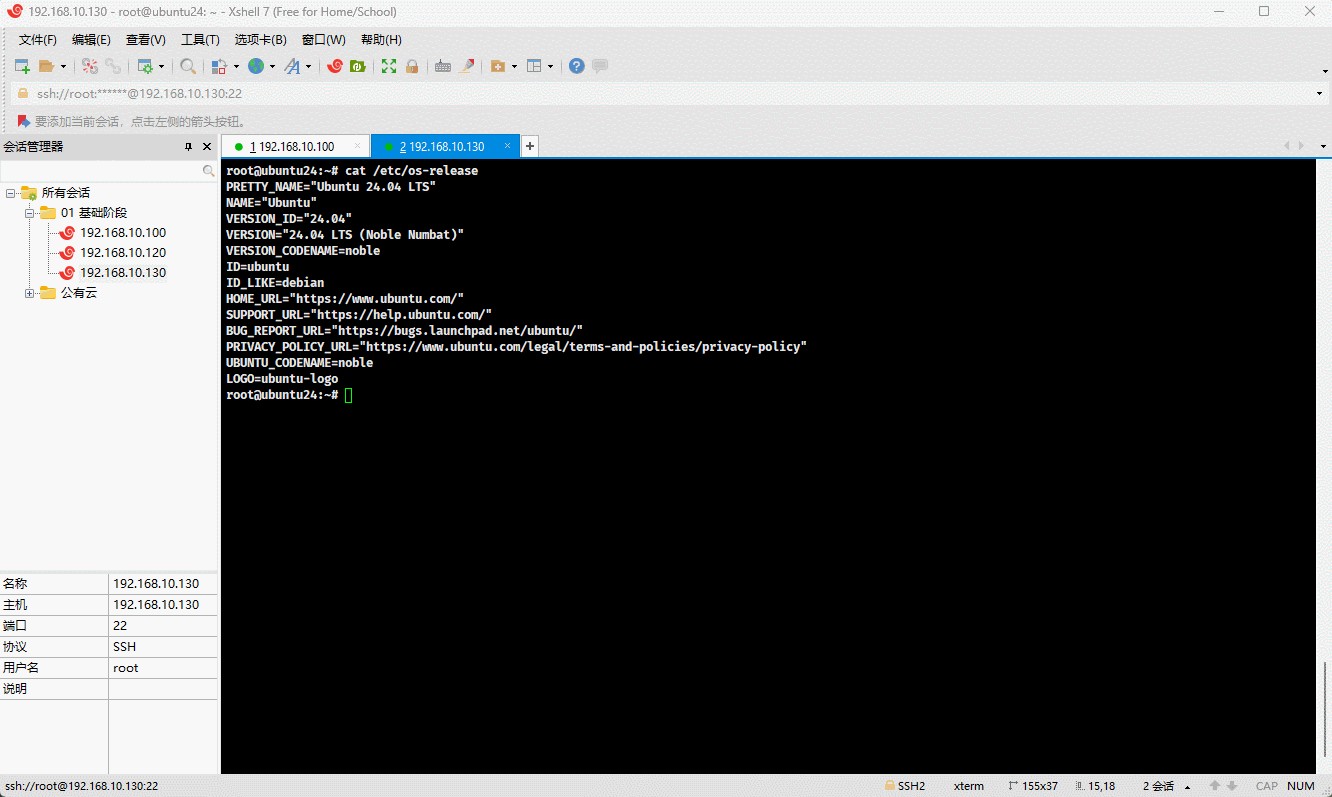Click the highlighter pen toolbar icon
Screen dimensions: 1332x797
point(466,66)
